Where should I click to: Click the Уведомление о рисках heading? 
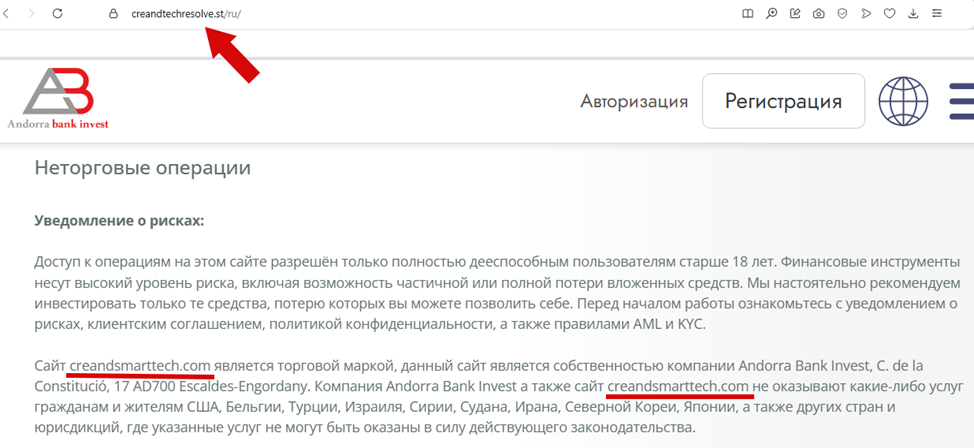point(119,221)
